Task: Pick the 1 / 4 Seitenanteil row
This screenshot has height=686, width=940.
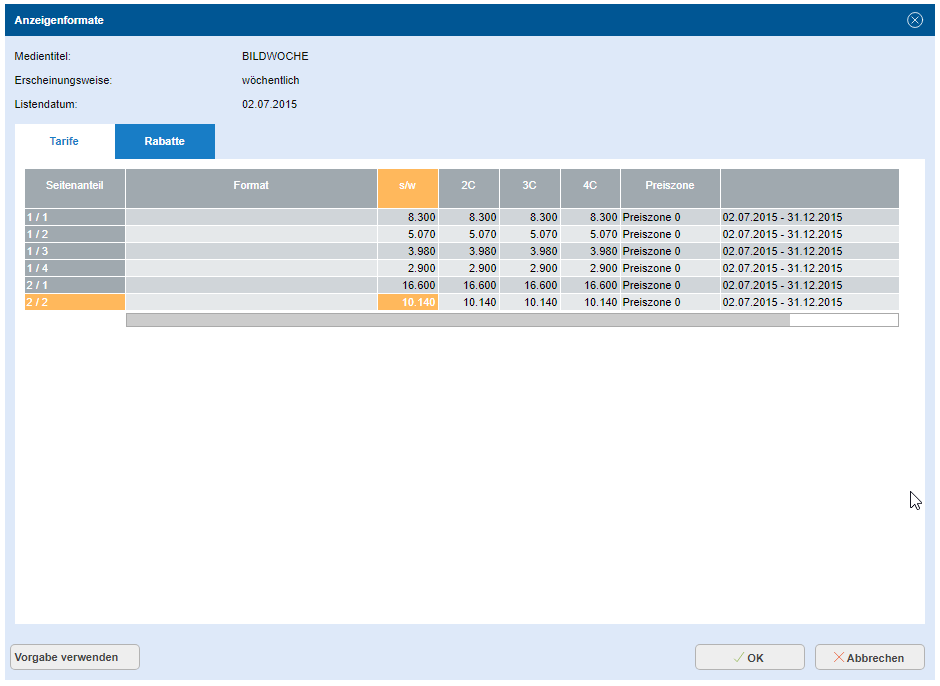Action: point(75,268)
